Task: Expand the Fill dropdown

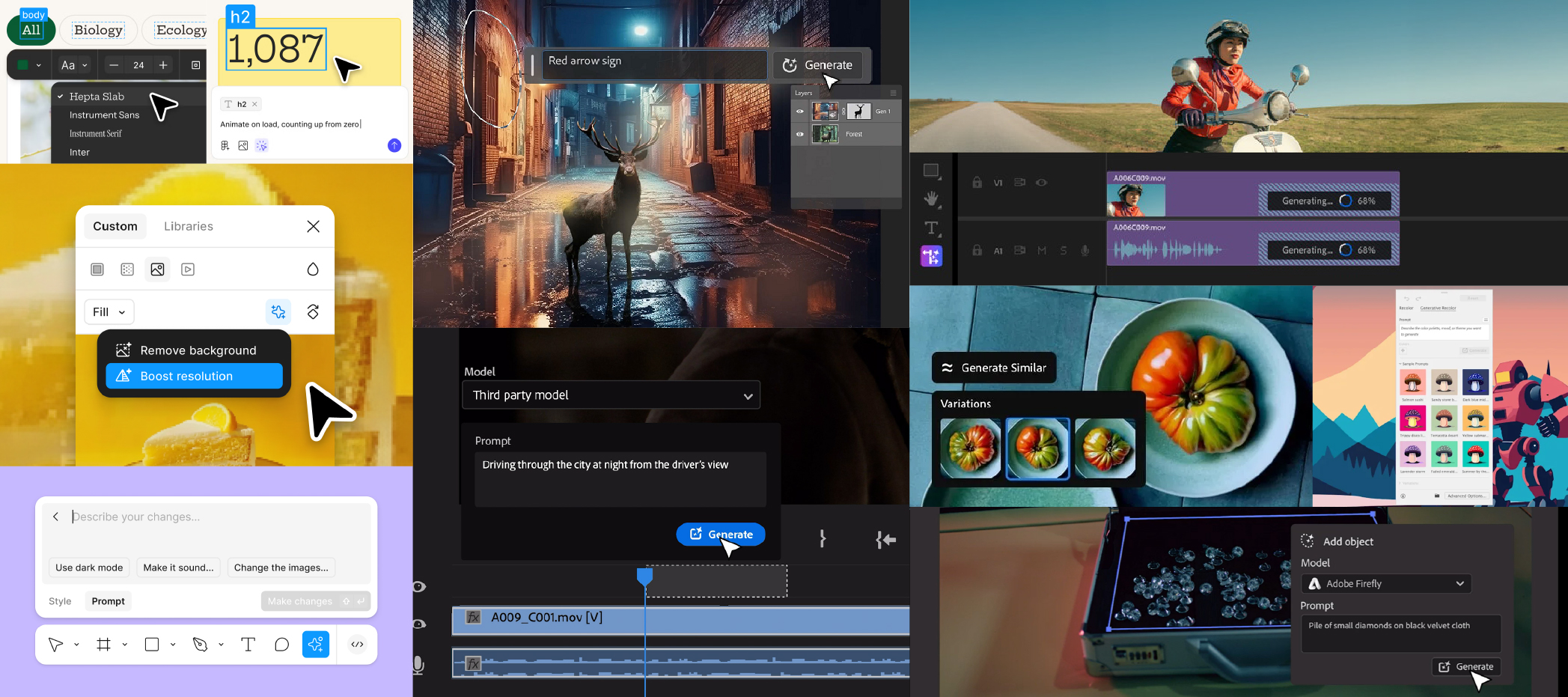Action: tap(109, 311)
